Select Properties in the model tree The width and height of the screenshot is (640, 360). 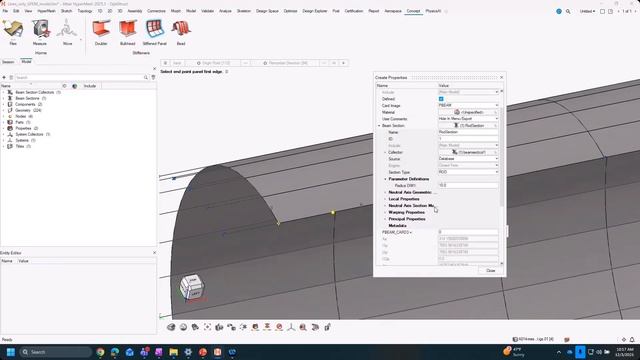(x=23, y=128)
